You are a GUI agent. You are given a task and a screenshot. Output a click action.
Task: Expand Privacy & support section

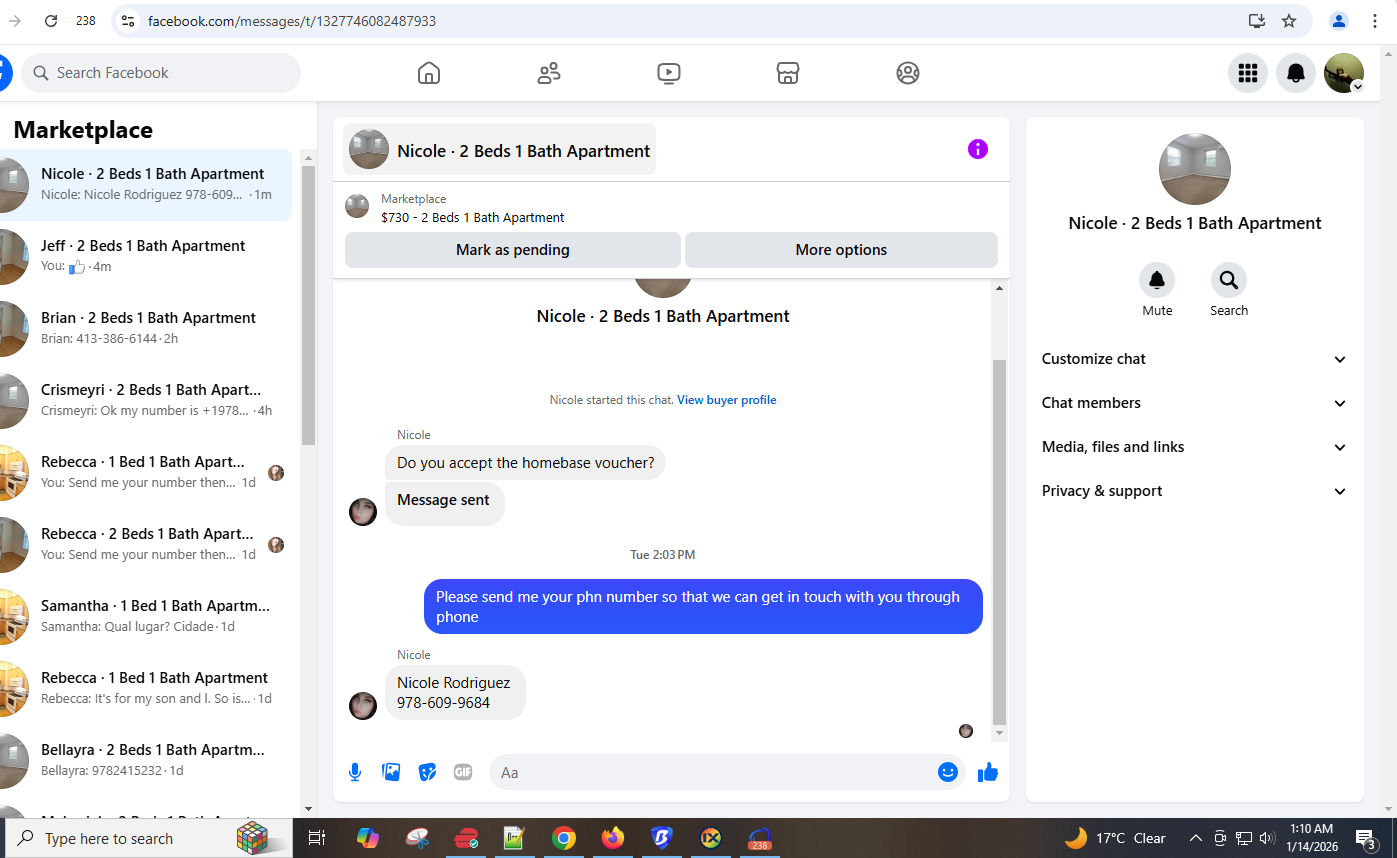coord(1194,491)
